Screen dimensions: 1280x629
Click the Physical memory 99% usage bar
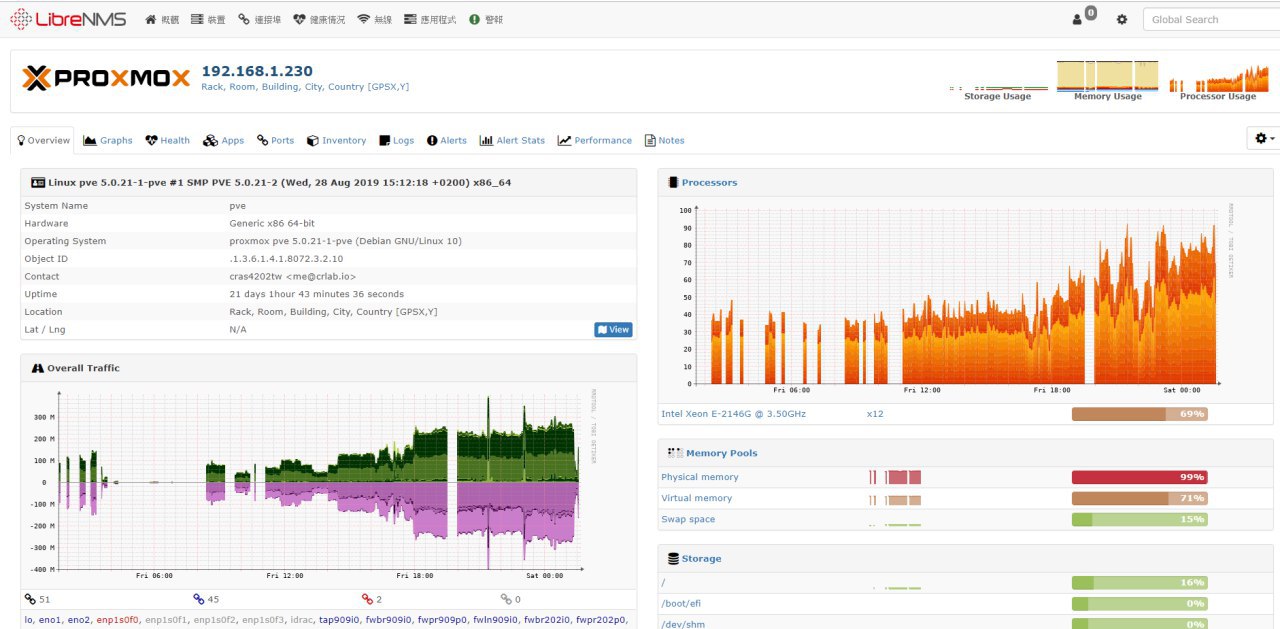(1139, 477)
